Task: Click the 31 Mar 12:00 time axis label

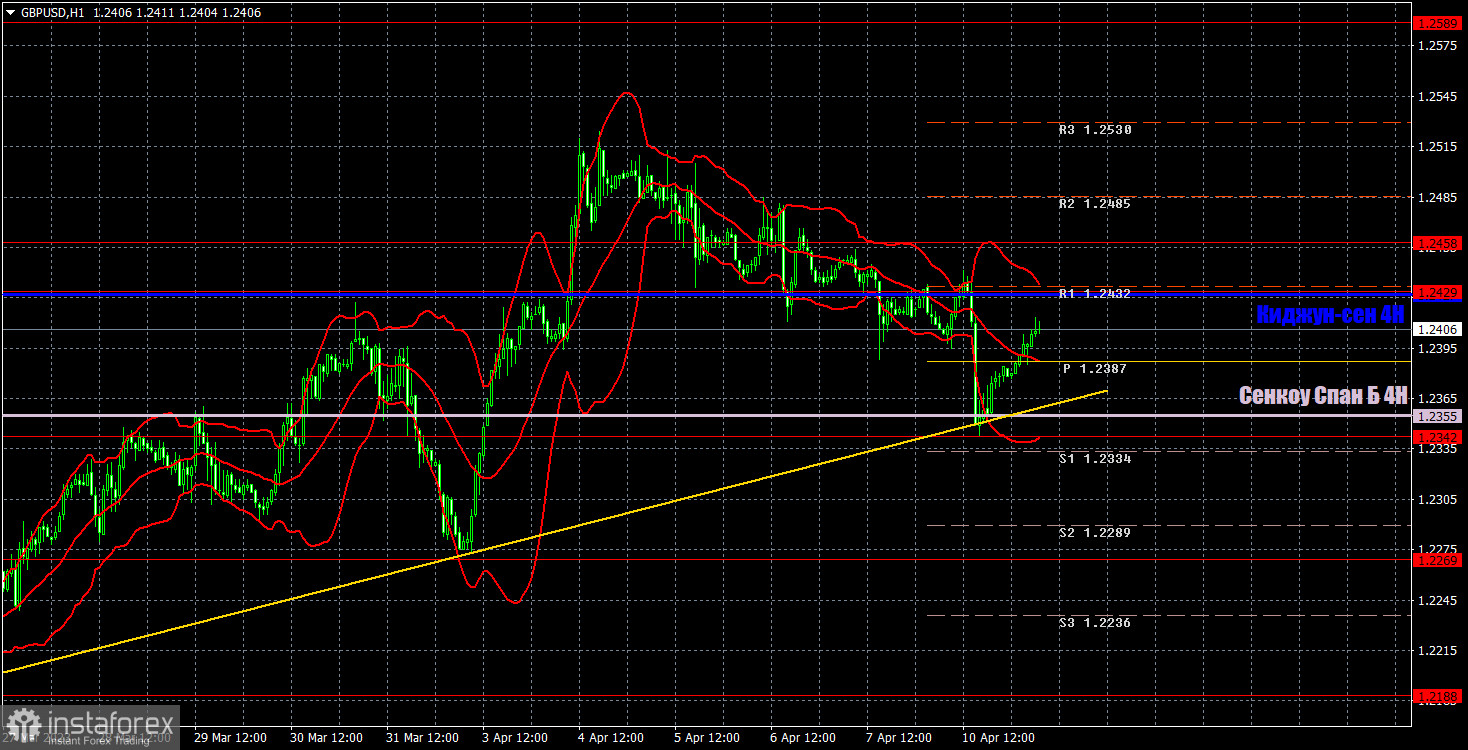Action: pyautogui.click(x=422, y=738)
